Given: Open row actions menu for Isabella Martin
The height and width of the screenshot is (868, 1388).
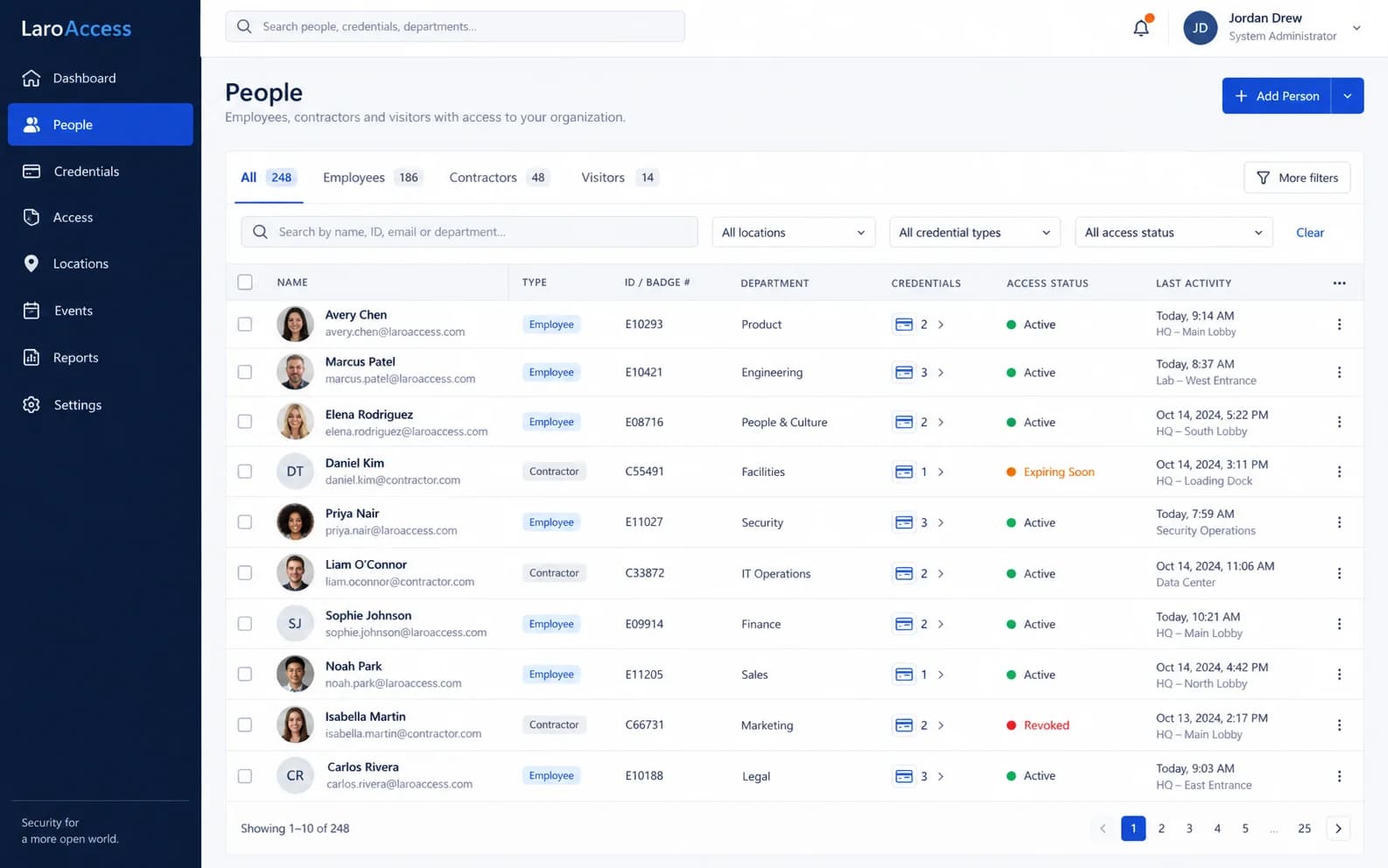Looking at the screenshot, I should pyautogui.click(x=1339, y=725).
